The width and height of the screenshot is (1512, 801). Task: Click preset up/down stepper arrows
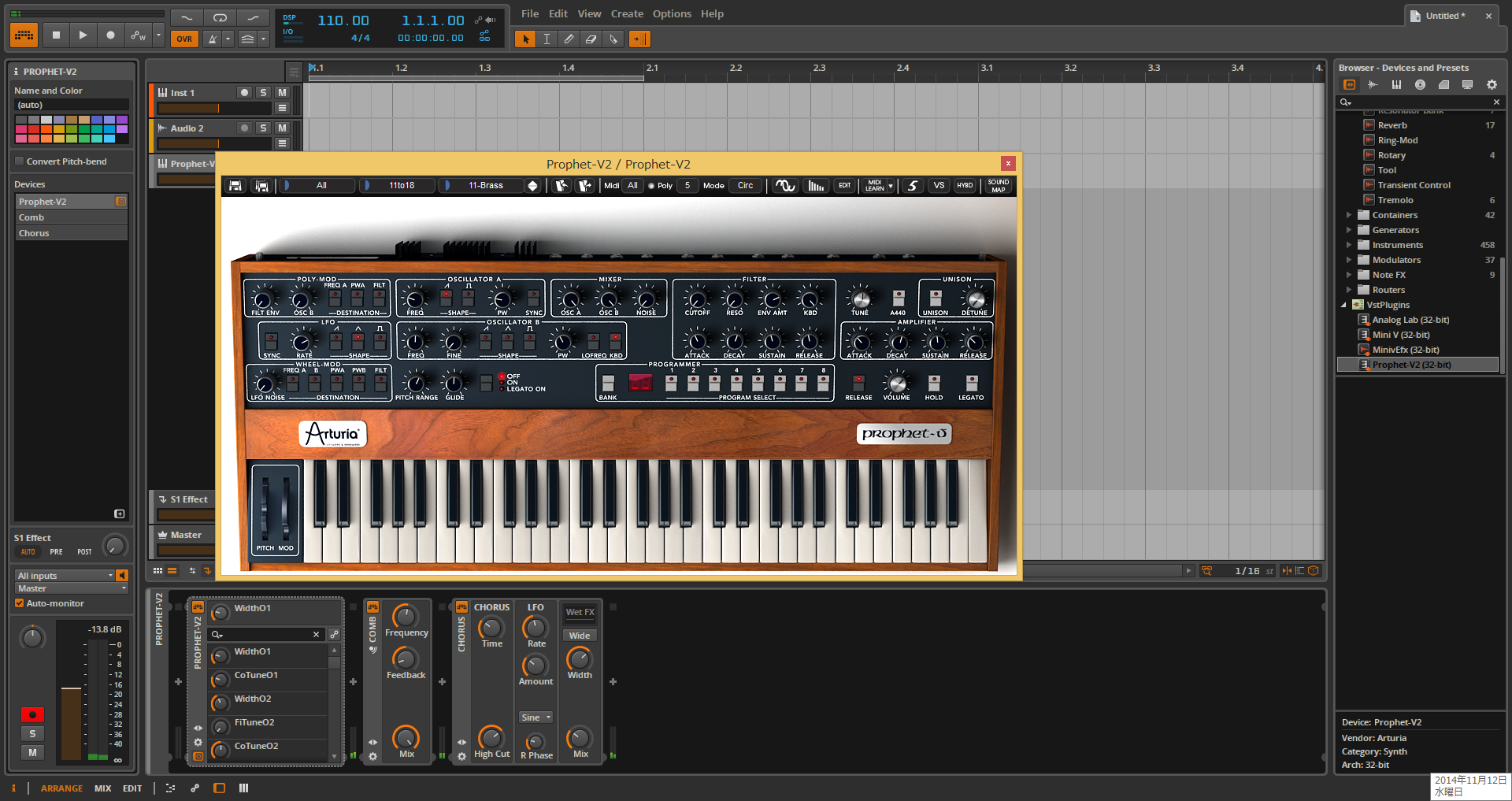coord(532,186)
